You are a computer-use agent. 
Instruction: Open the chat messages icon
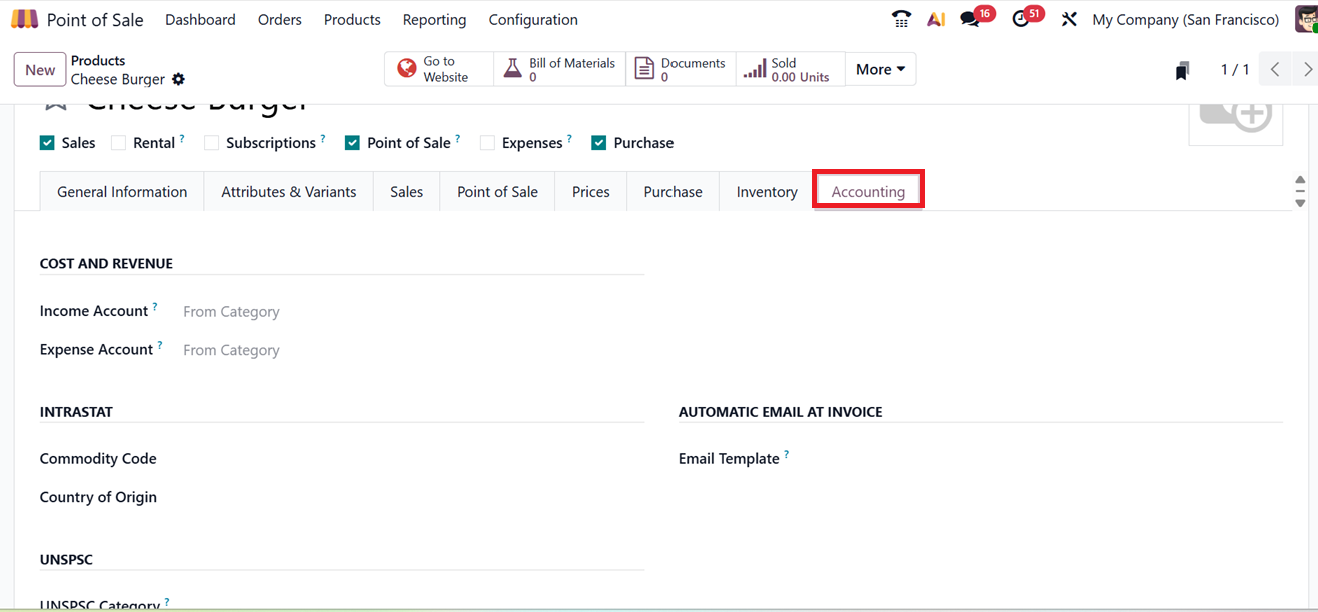[x=969, y=19]
